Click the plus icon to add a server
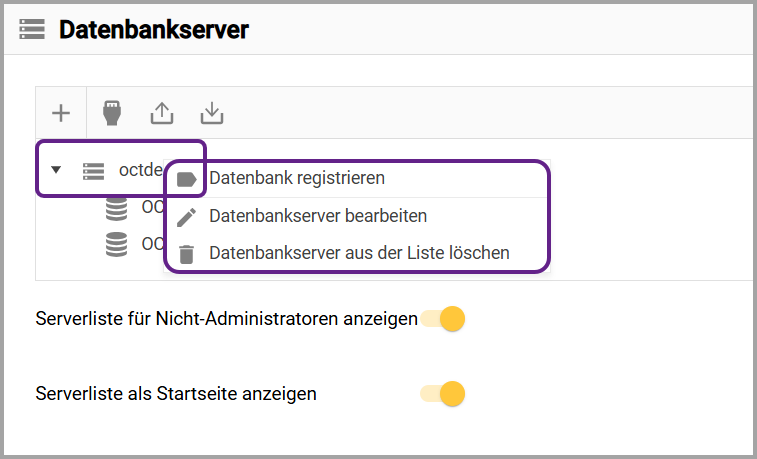757x459 pixels. click(61, 113)
